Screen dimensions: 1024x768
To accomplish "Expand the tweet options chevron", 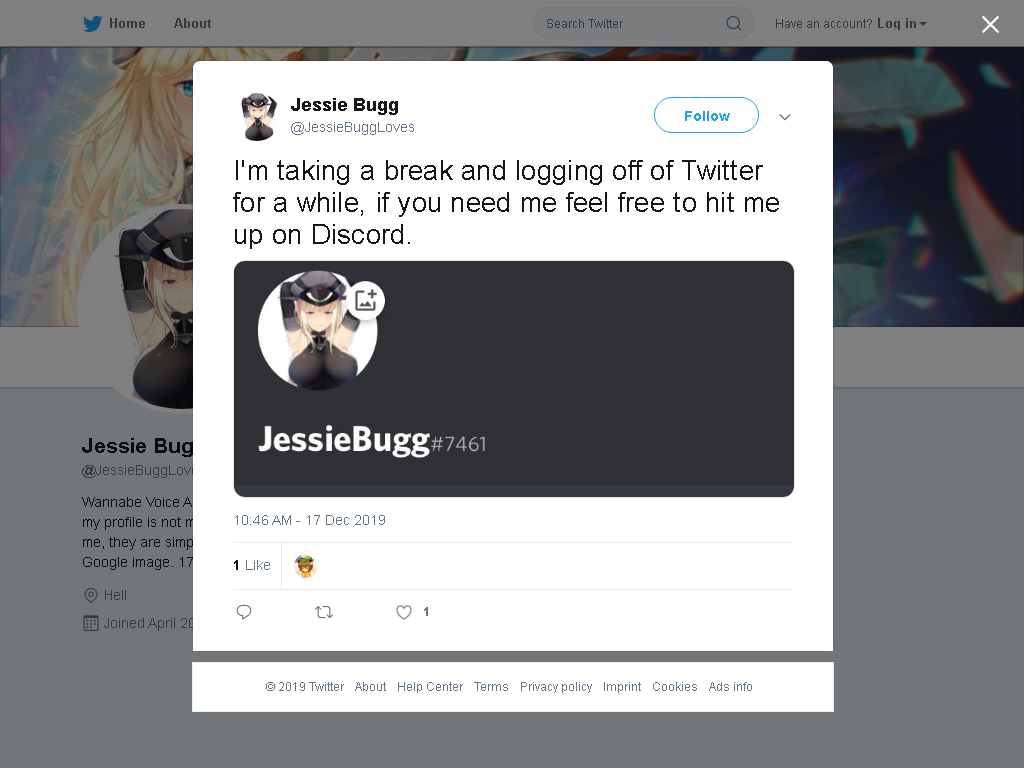I will coord(785,117).
